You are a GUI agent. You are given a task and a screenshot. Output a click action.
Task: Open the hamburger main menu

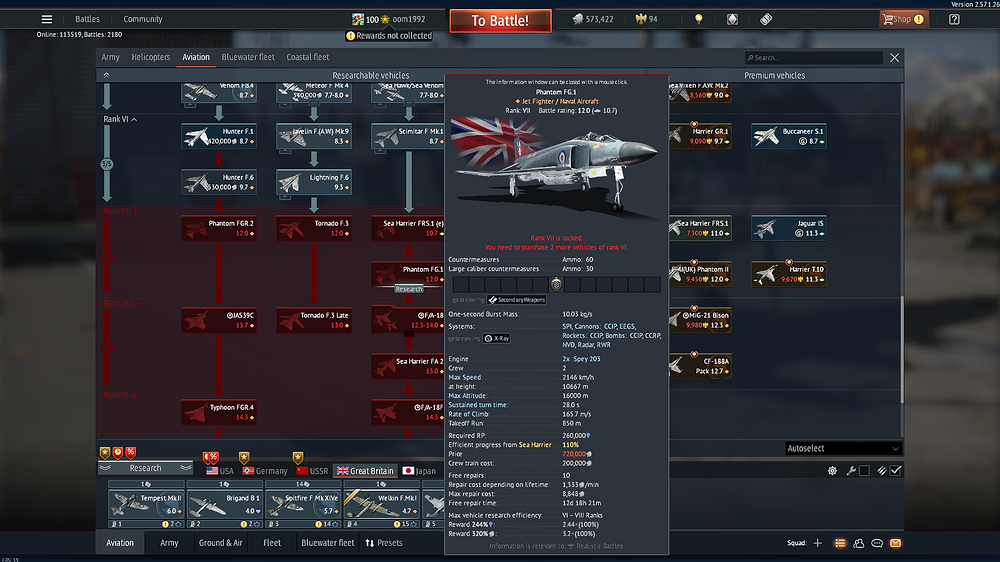[x=47, y=19]
